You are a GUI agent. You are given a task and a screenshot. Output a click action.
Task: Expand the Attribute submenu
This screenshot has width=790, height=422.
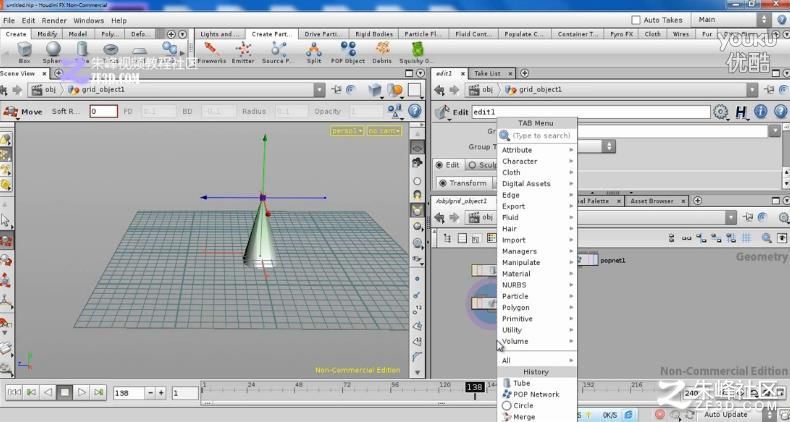click(x=537, y=150)
